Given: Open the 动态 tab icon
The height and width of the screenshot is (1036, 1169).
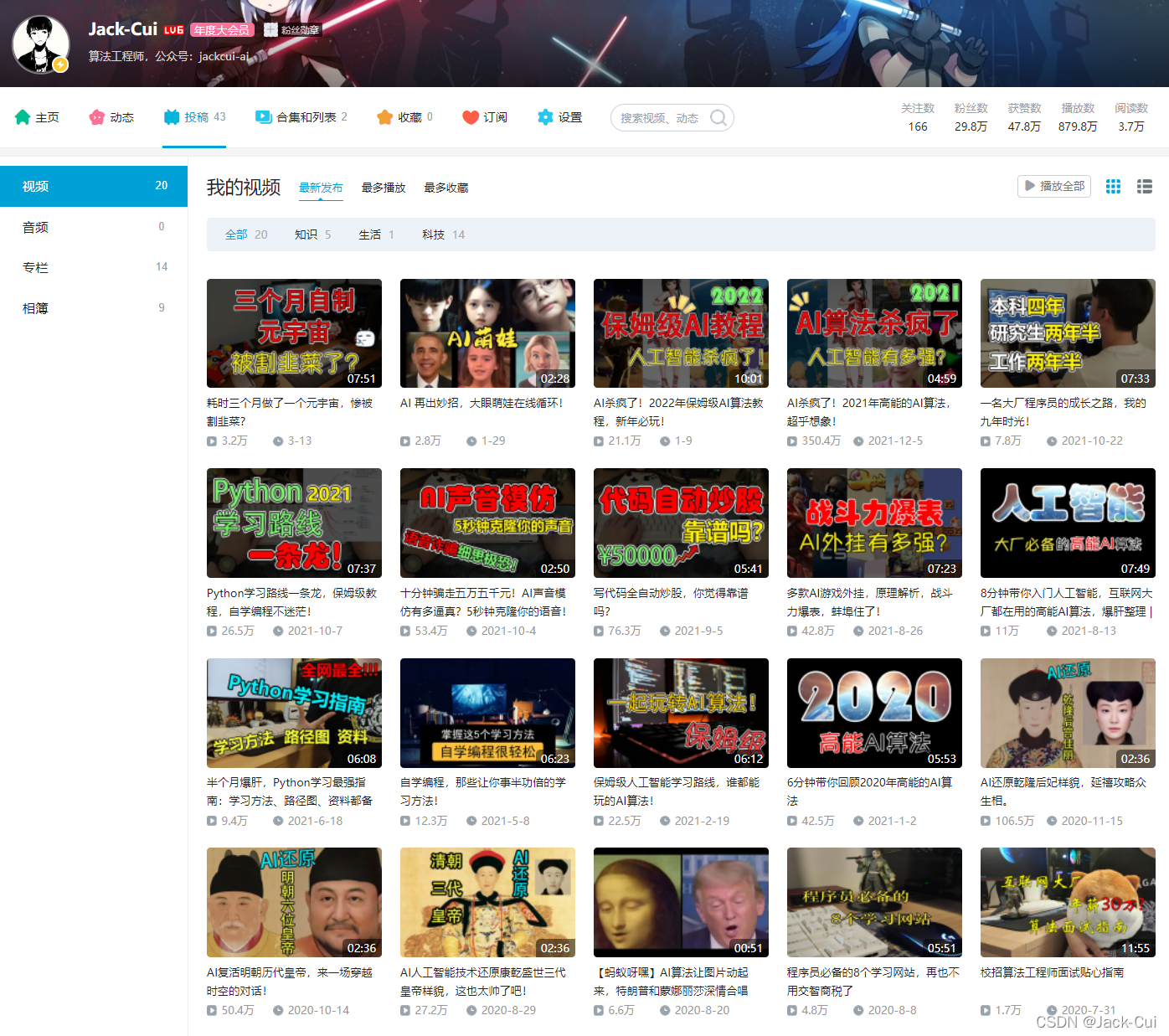Looking at the screenshot, I should 97,117.
